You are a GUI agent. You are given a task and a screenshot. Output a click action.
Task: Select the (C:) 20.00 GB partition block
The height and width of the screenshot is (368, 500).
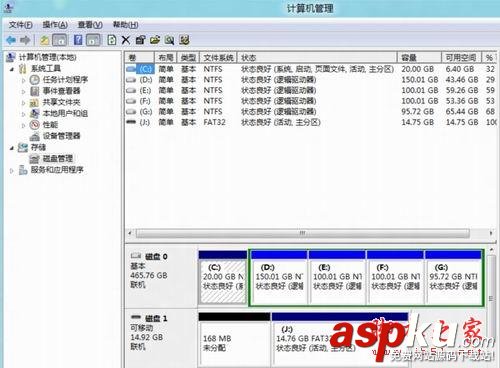tap(223, 278)
